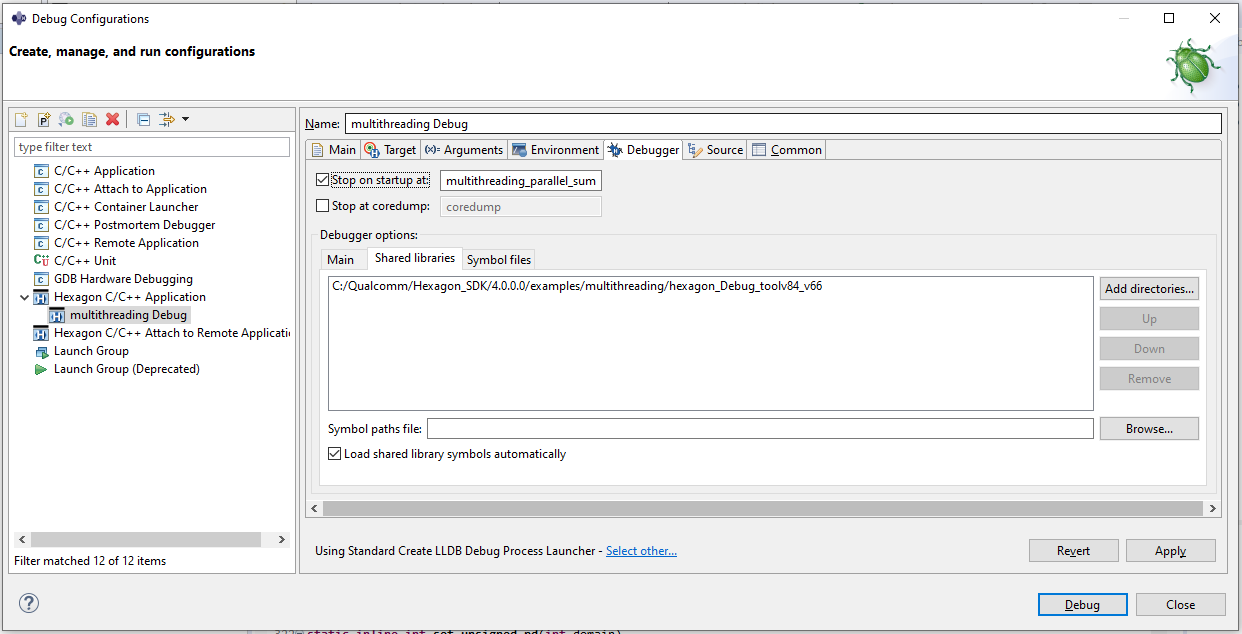The width and height of the screenshot is (1242, 634).
Task: Toggle Stop at coredump checkbox
Action: pos(322,206)
